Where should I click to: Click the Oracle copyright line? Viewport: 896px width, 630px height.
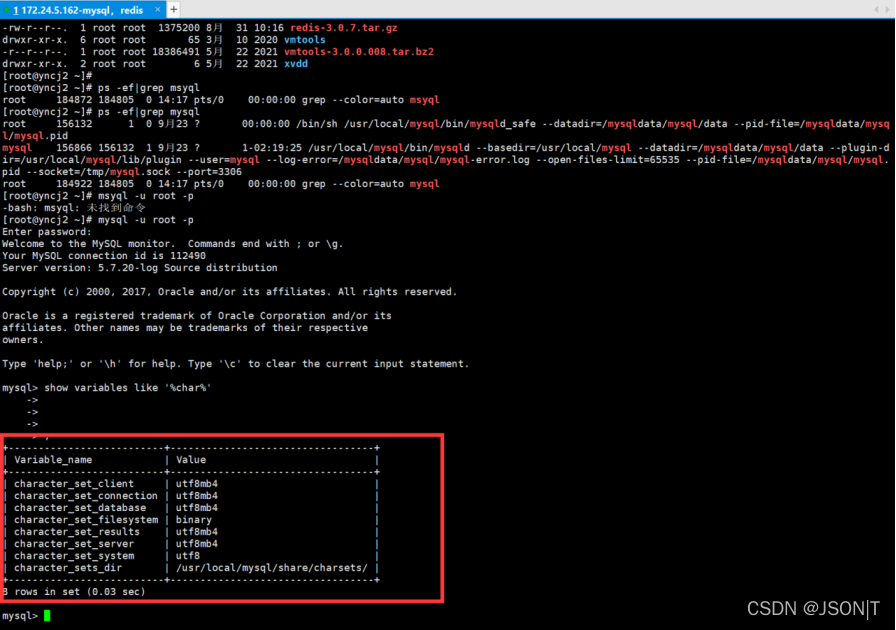click(230, 292)
